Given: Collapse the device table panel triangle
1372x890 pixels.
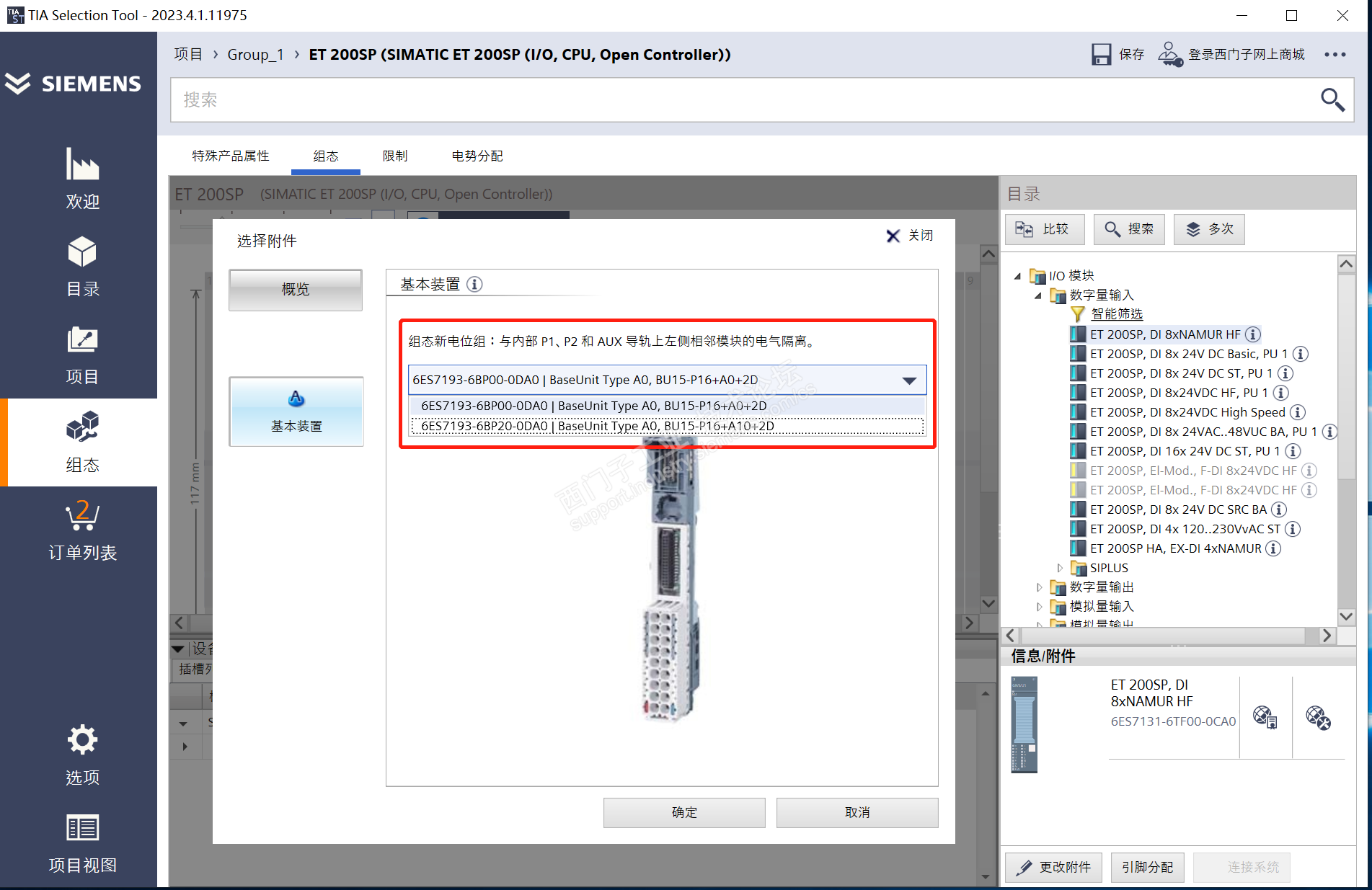Looking at the screenshot, I should [x=178, y=649].
